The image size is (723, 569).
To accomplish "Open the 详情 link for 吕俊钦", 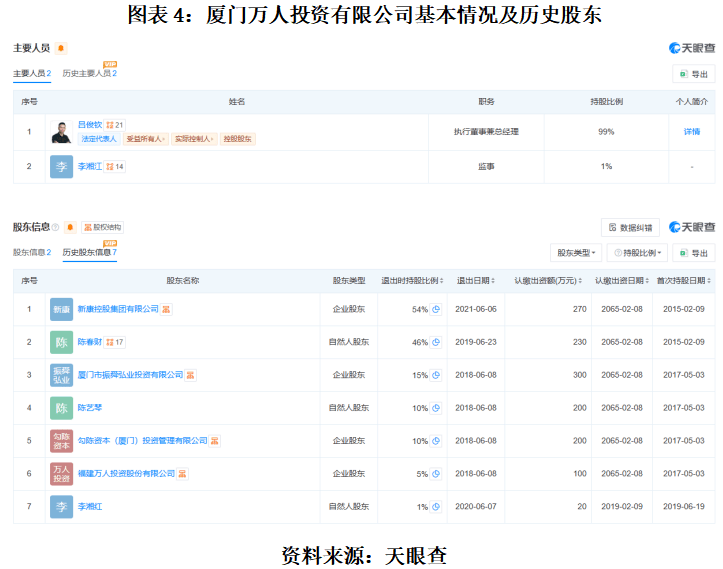I will 691,132.
